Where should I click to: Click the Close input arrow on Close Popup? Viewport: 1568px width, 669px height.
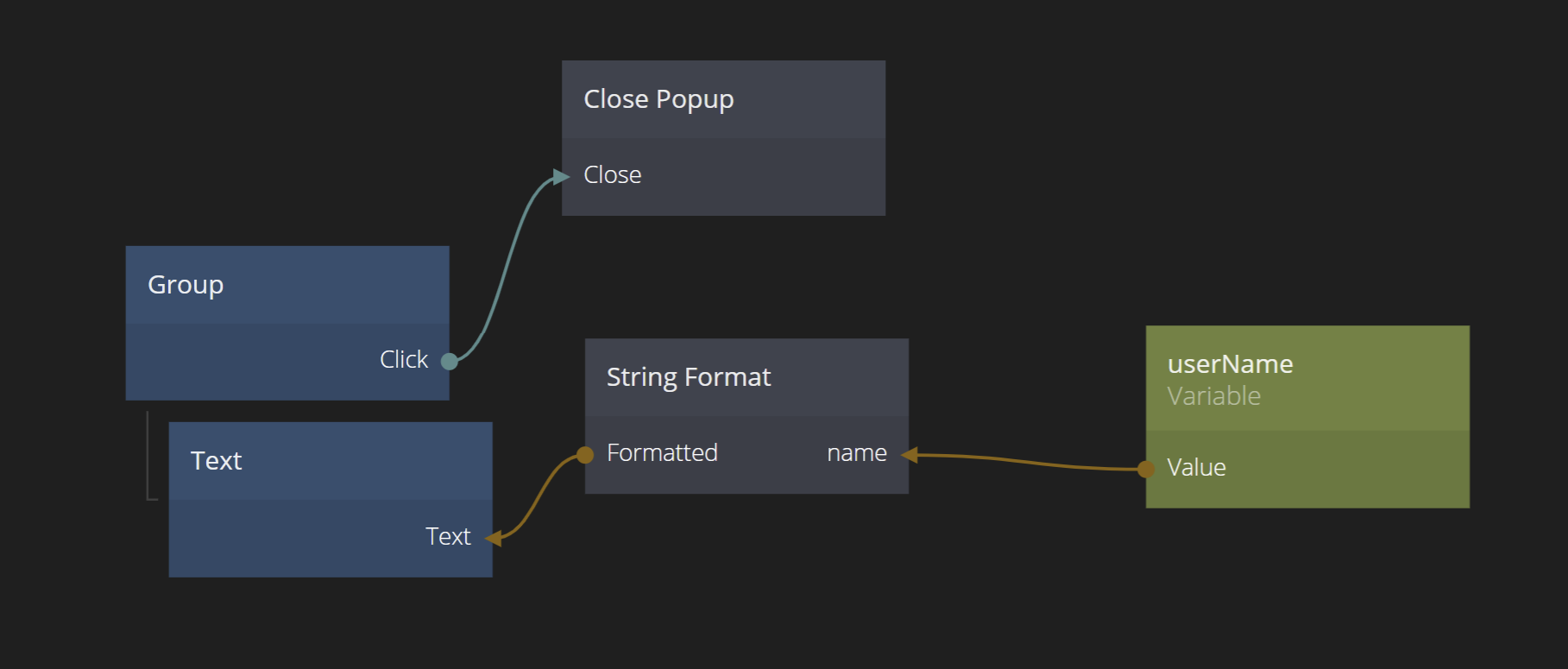562,177
